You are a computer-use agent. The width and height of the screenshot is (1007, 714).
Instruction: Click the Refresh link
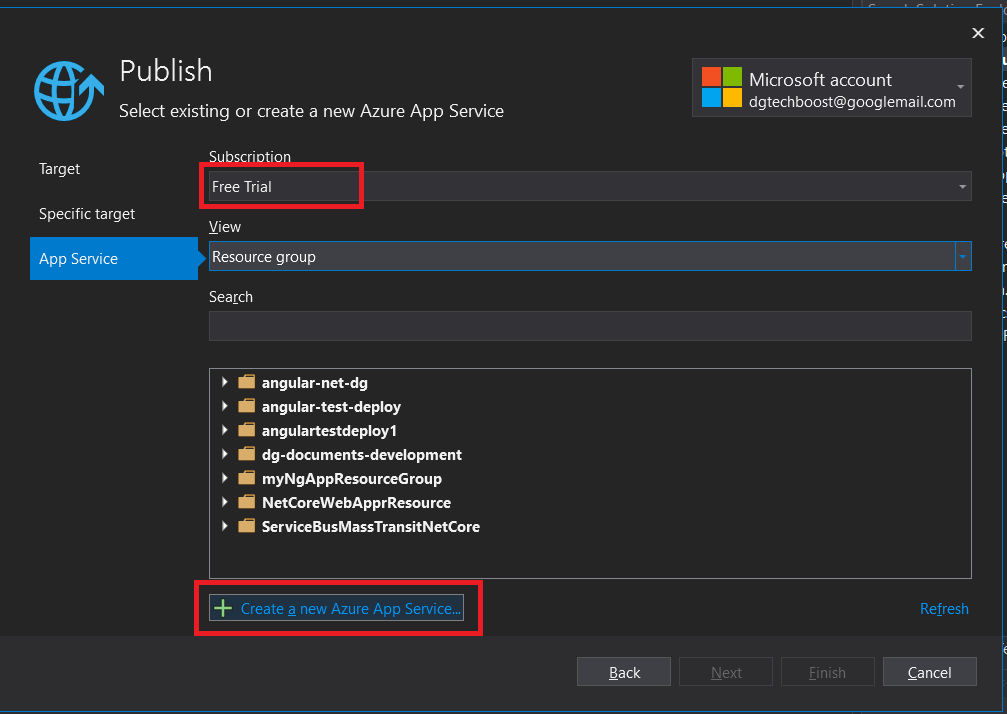pyautogui.click(x=943, y=609)
